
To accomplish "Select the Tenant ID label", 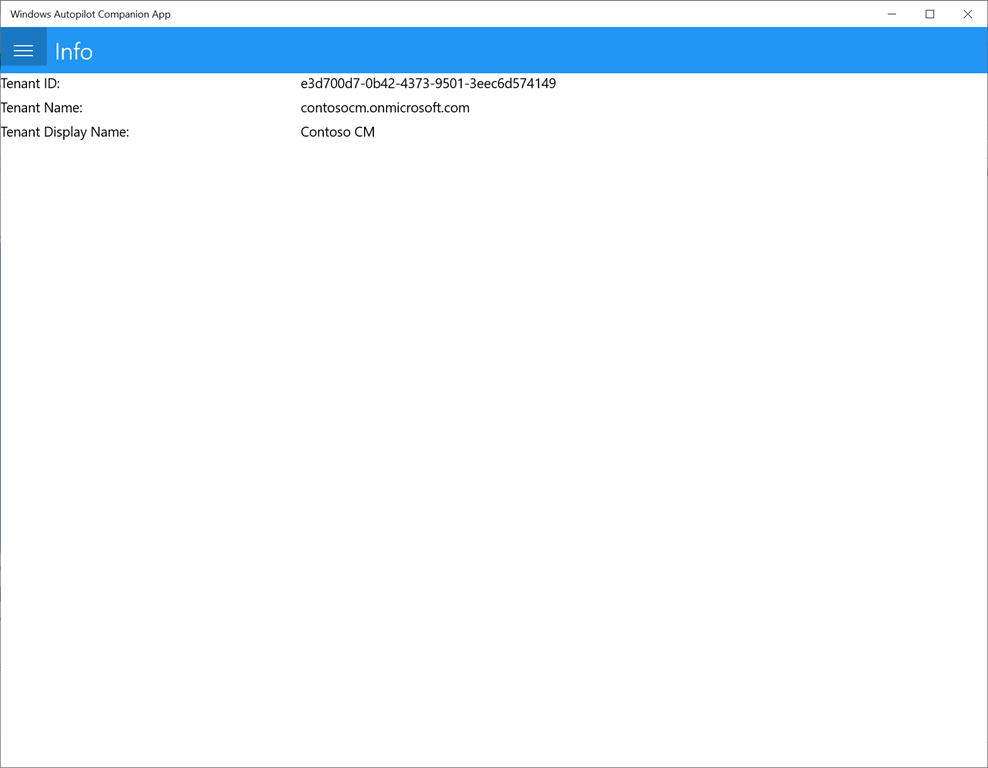I will coord(34,83).
